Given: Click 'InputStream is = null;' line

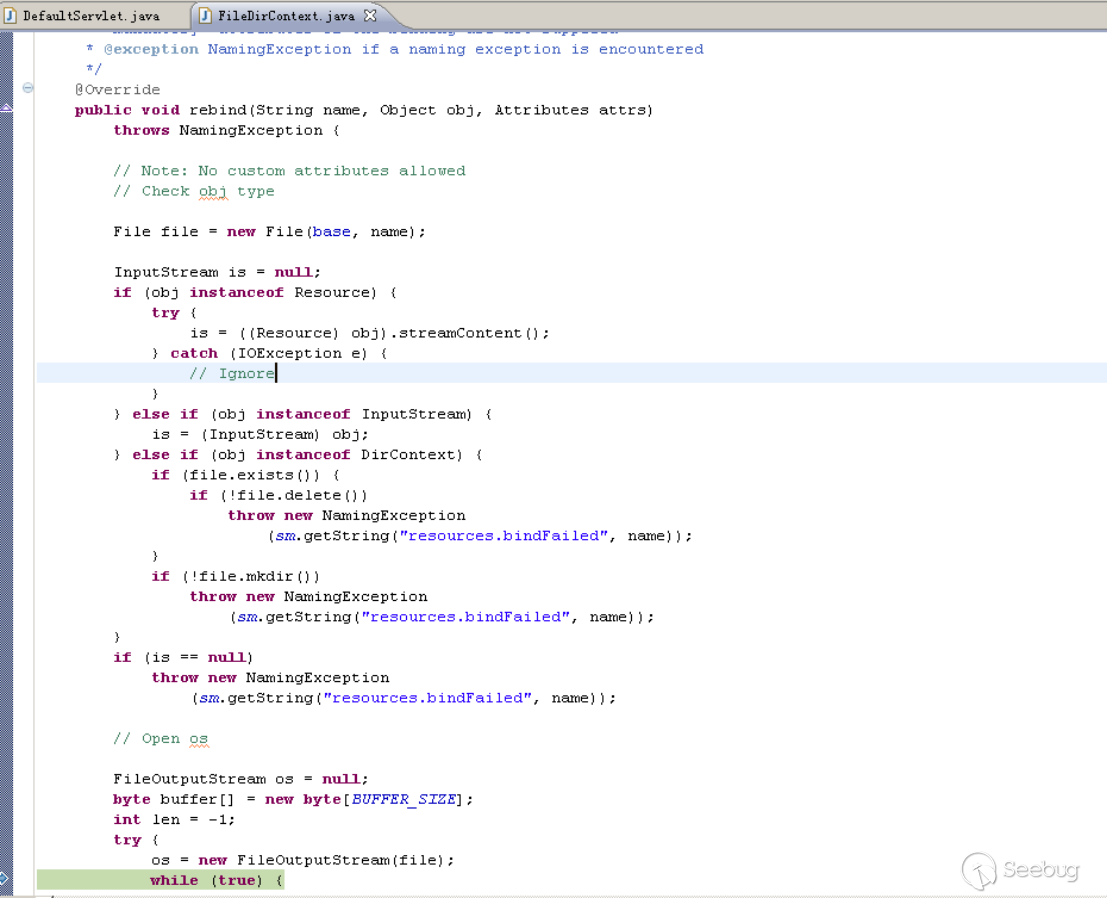Looking at the screenshot, I should pos(217,273).
